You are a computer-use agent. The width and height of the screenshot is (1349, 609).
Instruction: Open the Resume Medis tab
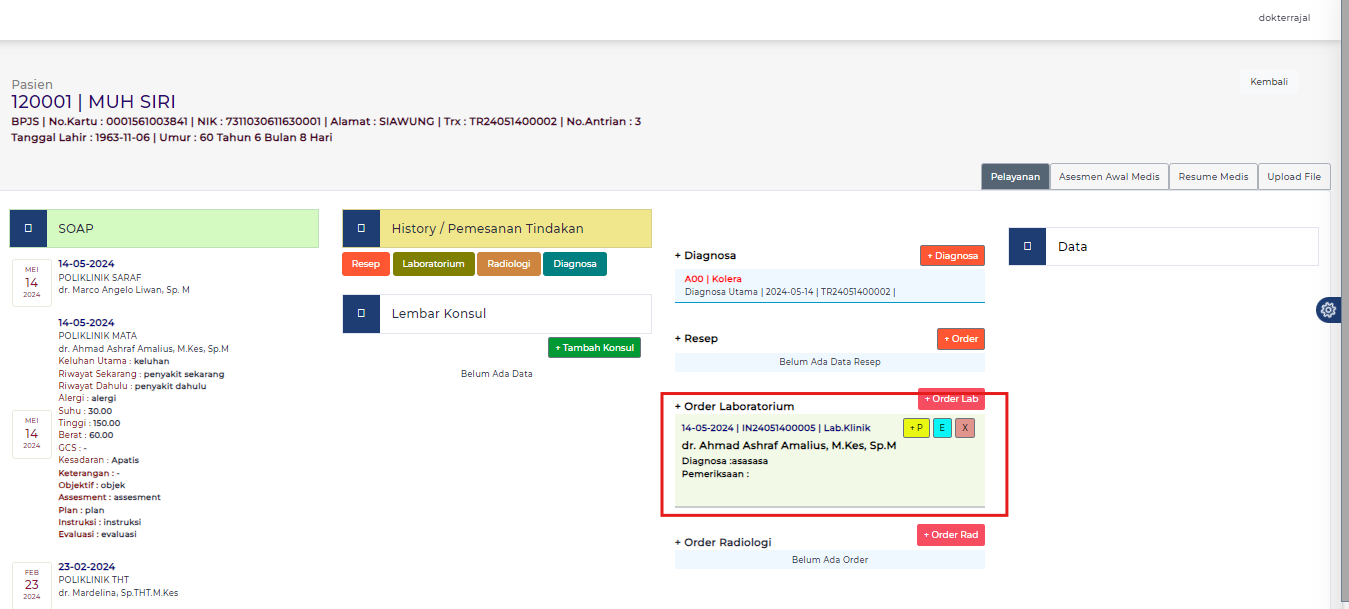1212,177
